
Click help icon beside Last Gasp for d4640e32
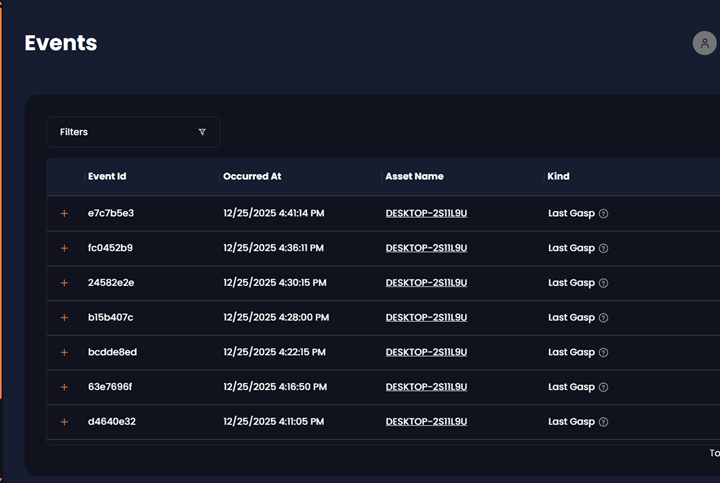click(603, 422)
